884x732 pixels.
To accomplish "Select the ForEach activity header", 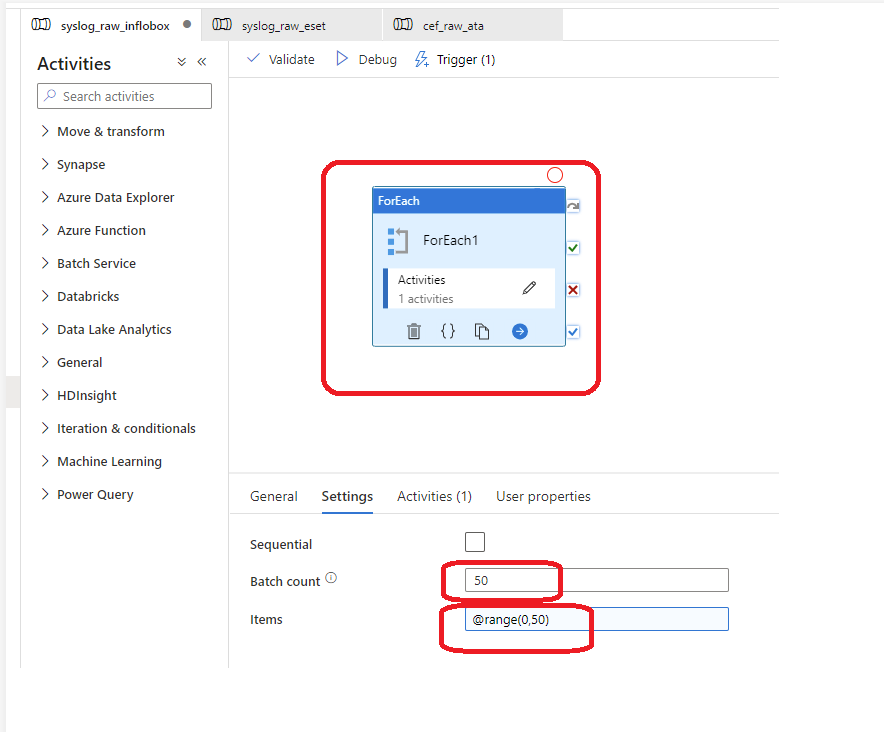I will (468, 201).
